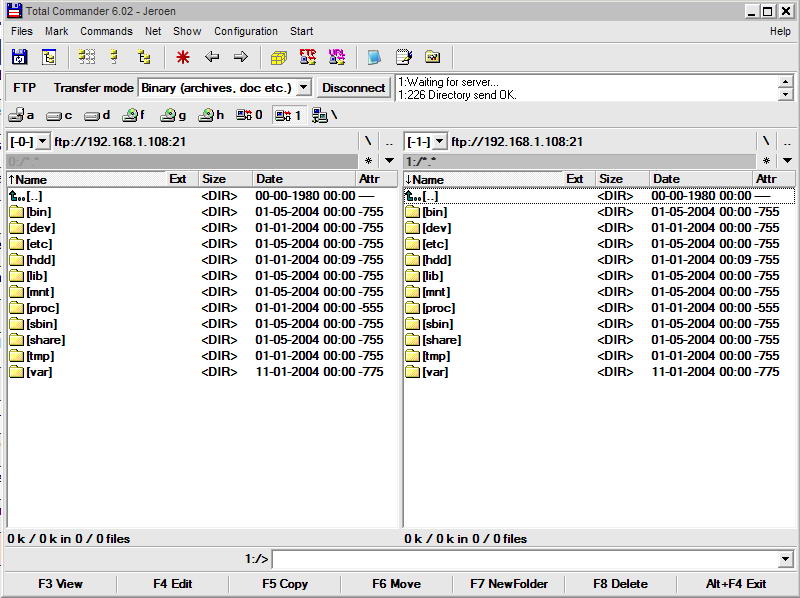Sort right panel by Date column
The width and height of the screenshot is (800, 598).
click(701, 179)
